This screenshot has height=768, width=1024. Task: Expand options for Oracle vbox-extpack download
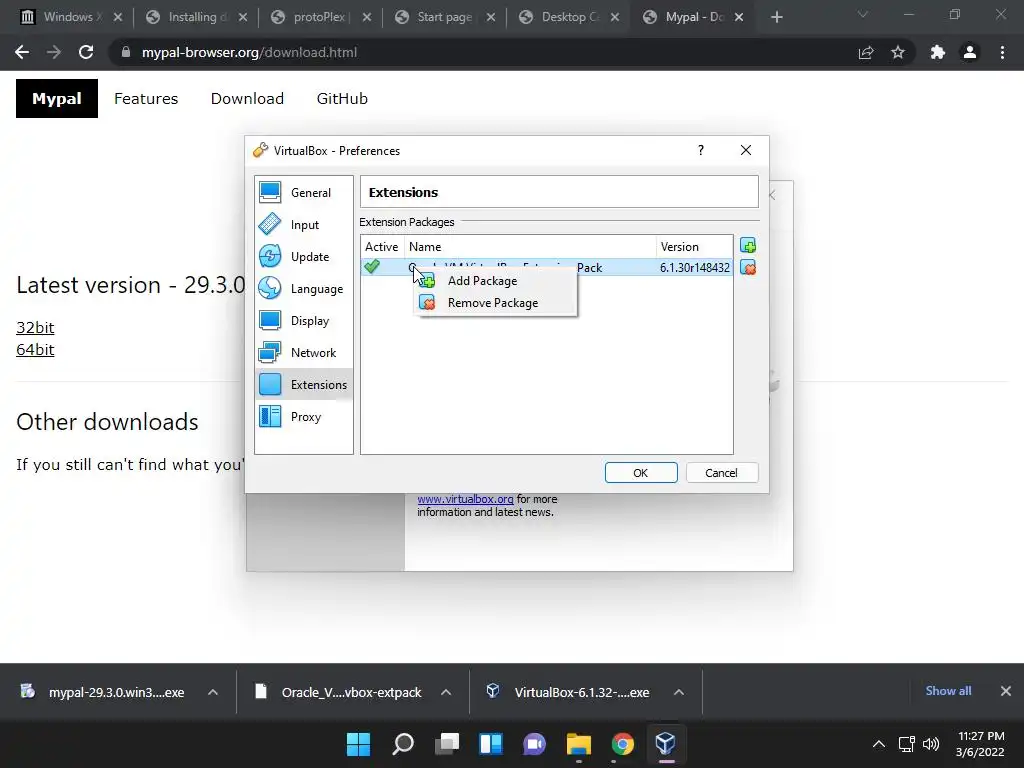(446, 692)
